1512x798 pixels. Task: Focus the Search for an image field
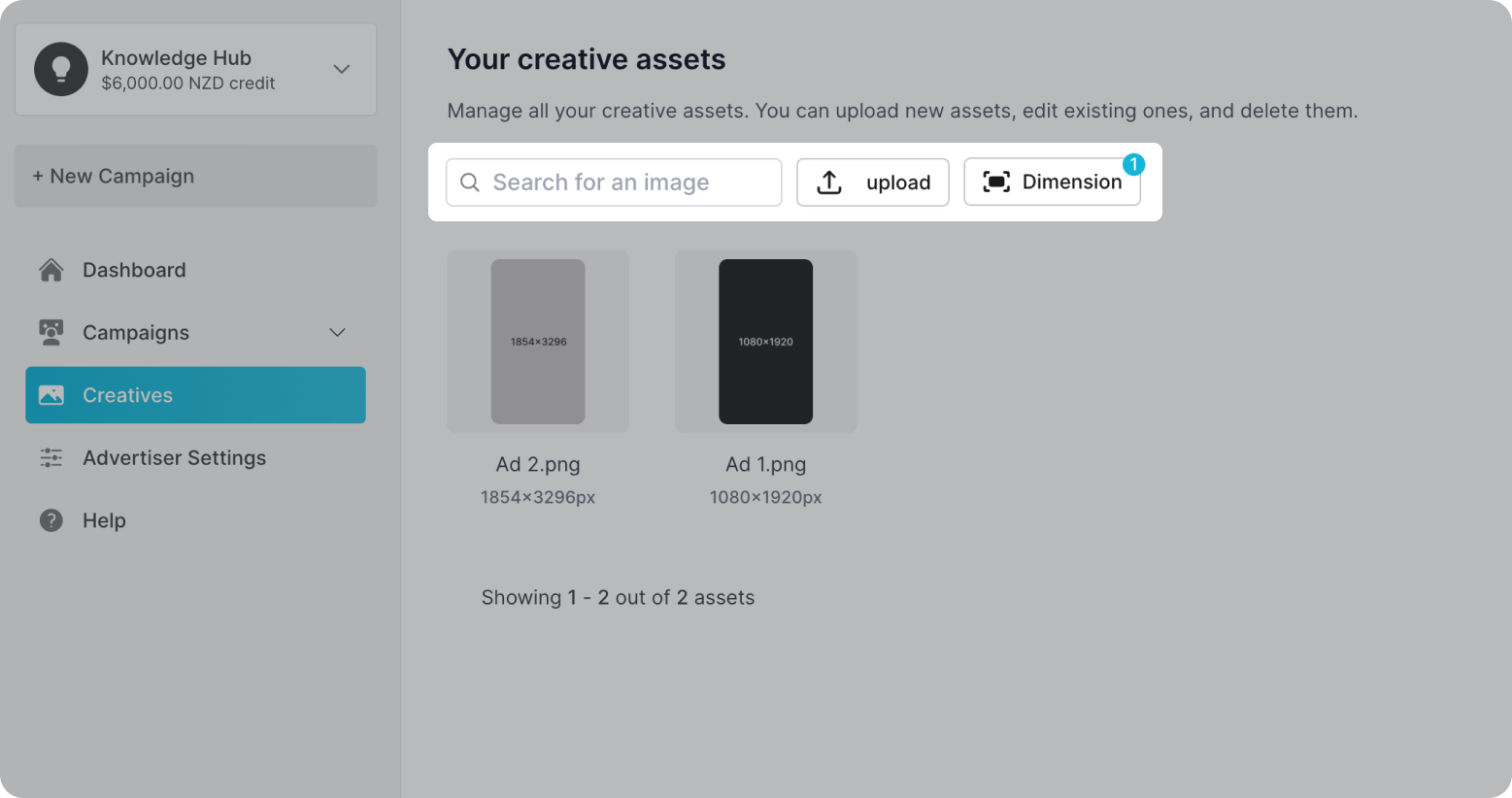[x=631, y=183]
